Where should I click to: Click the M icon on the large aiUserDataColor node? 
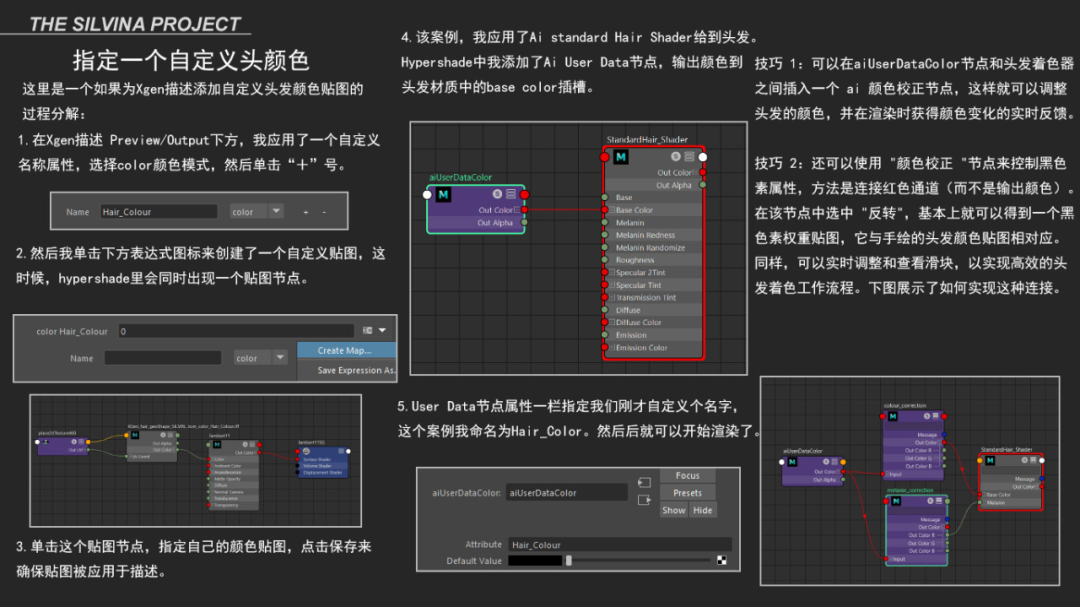click(443, 195)
